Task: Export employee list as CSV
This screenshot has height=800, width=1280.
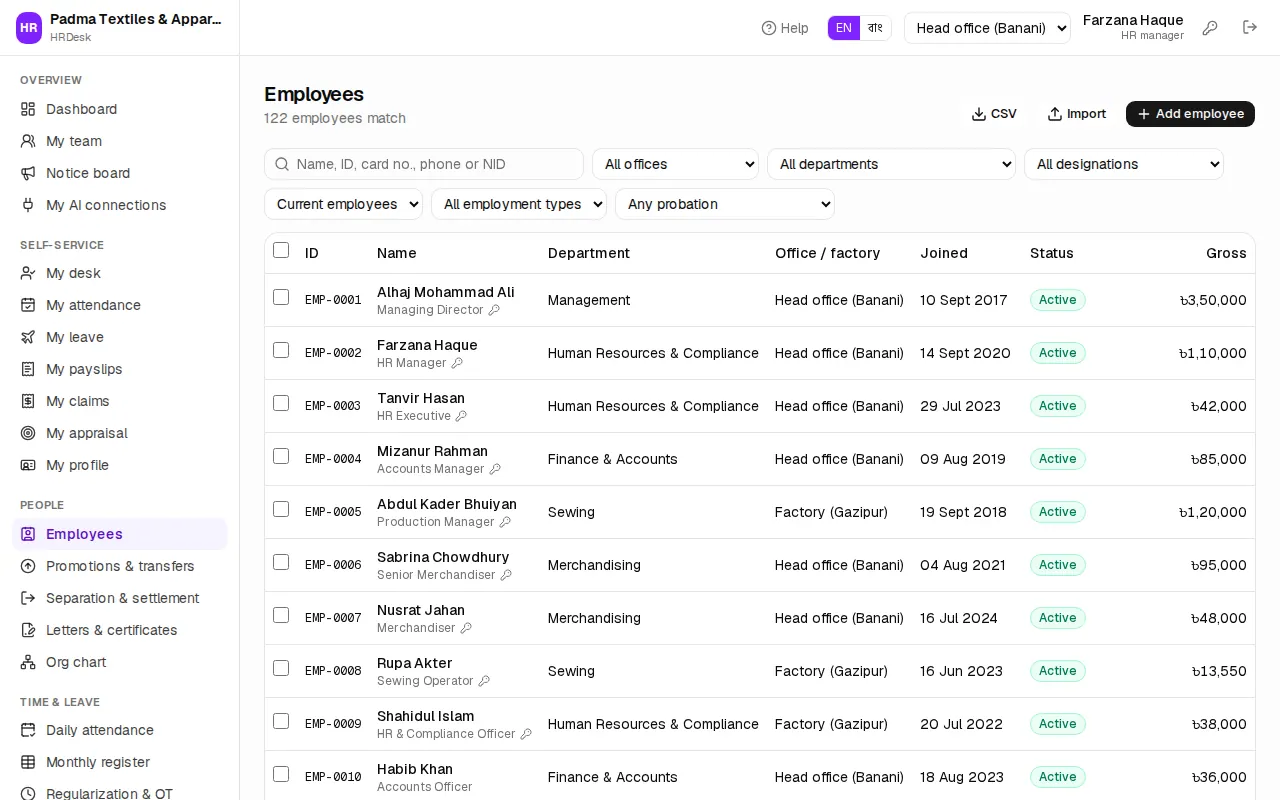Action: 994,114
